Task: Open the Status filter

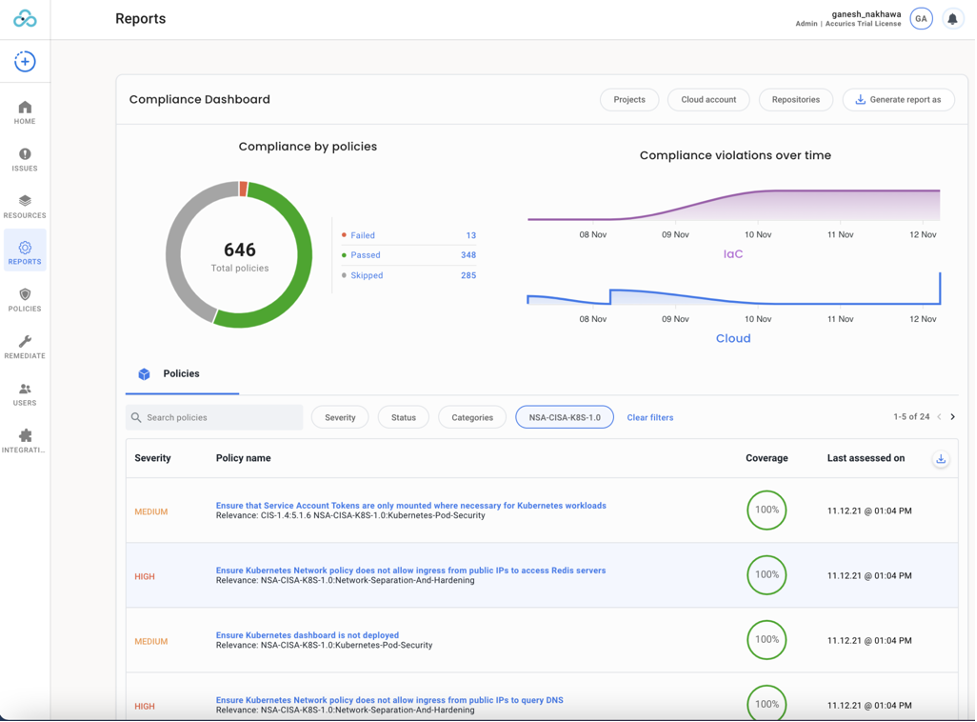Action: (403, 417)
